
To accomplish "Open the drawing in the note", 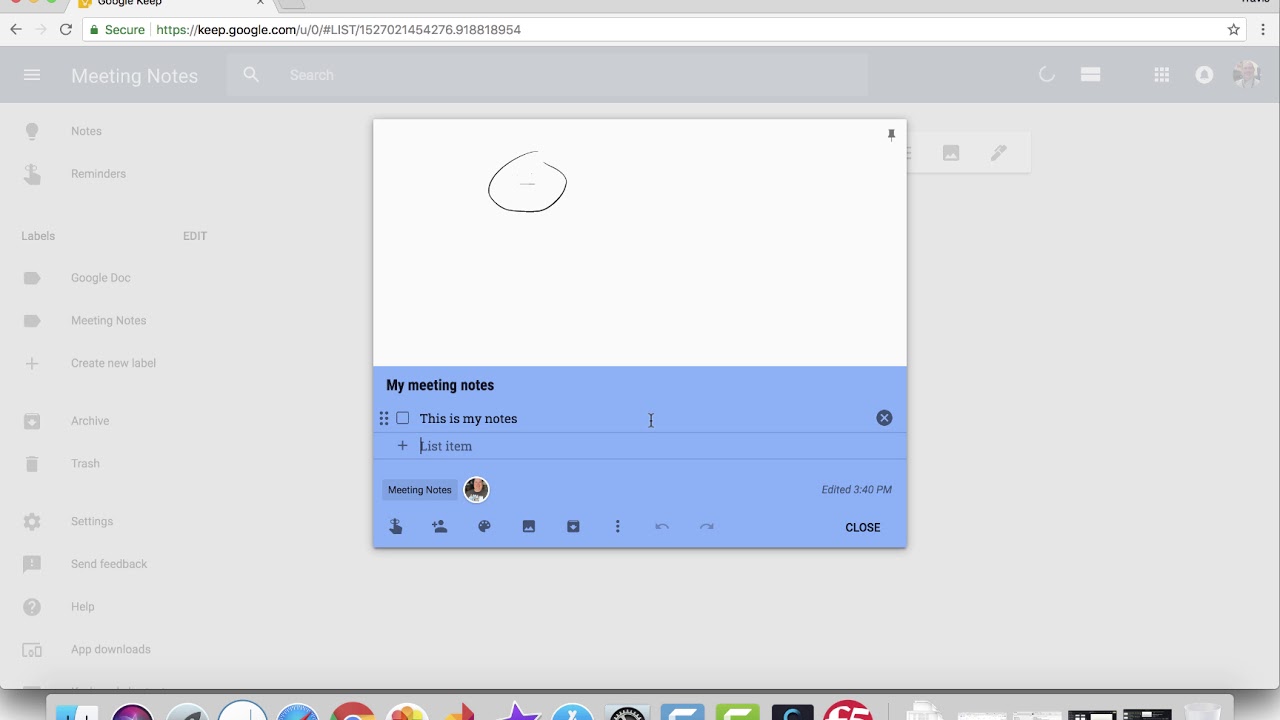I will (640, 243).
